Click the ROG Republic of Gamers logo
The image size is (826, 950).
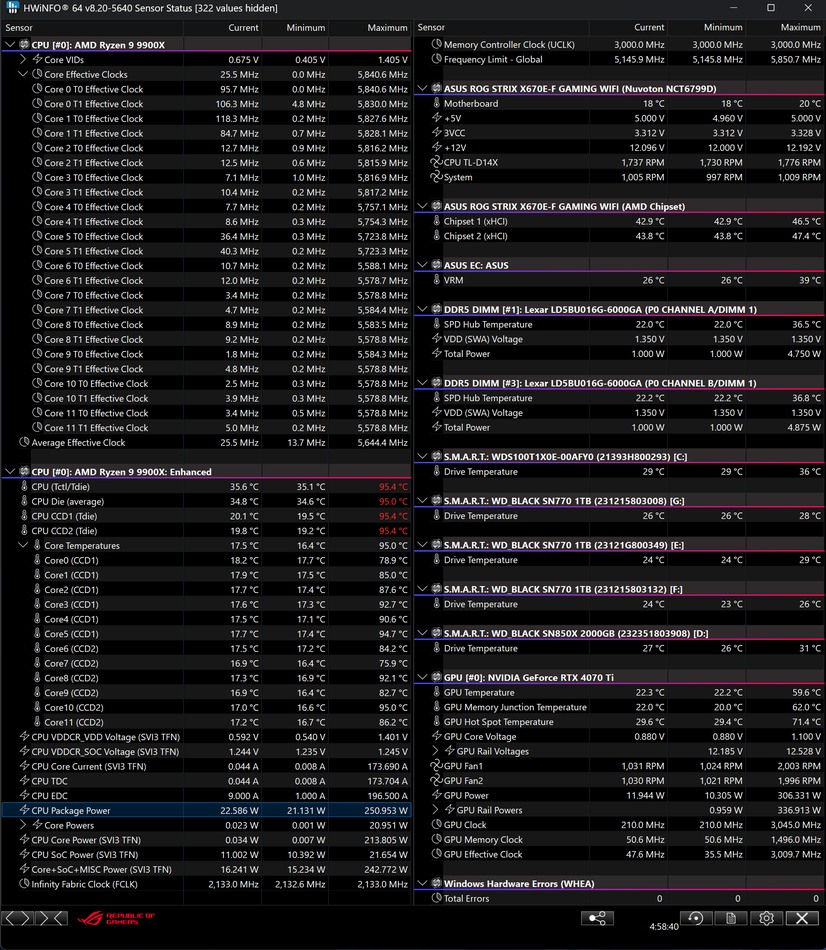click(x=115, y=918)
